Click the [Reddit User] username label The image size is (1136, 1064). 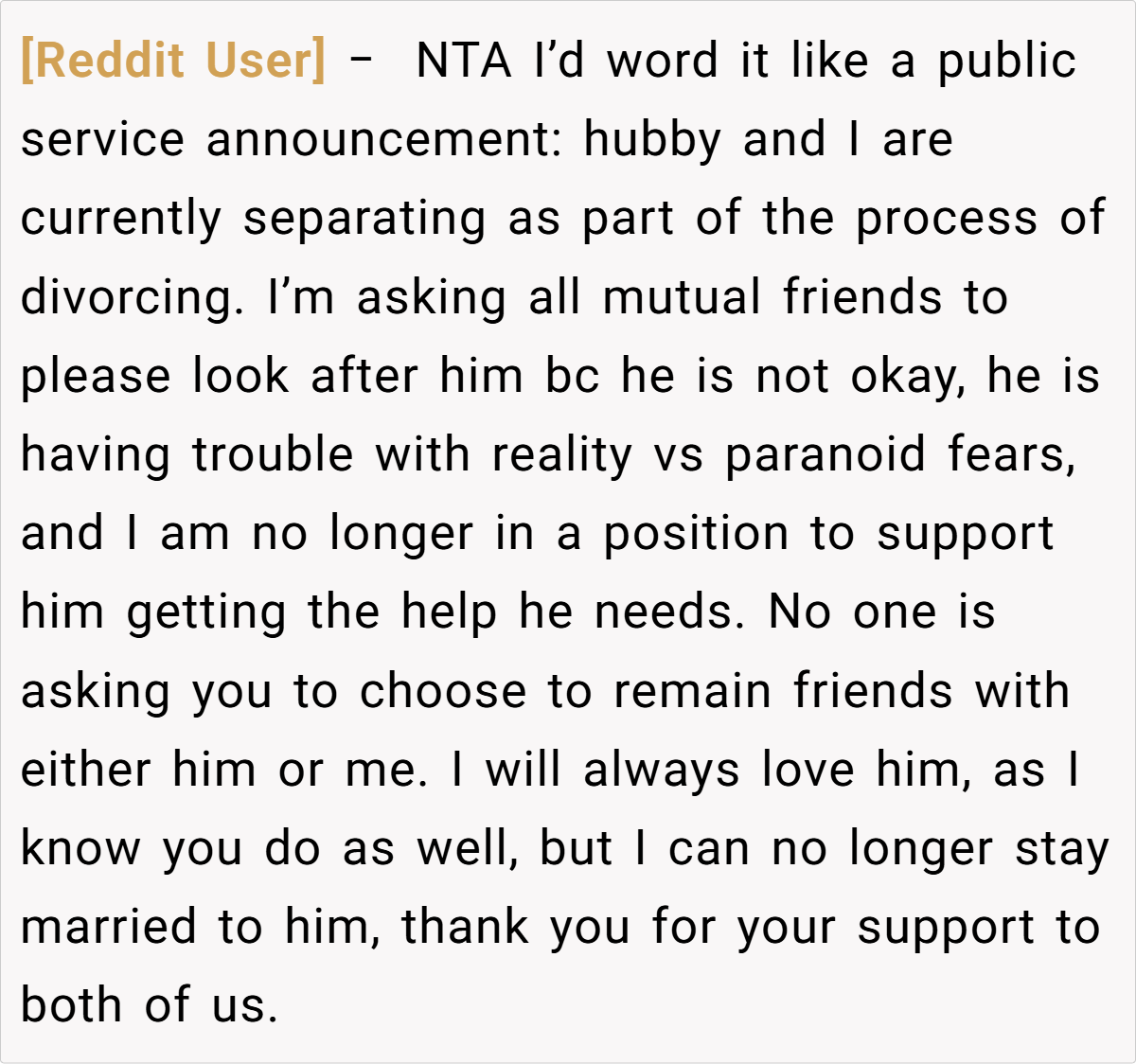pos(172,61)
